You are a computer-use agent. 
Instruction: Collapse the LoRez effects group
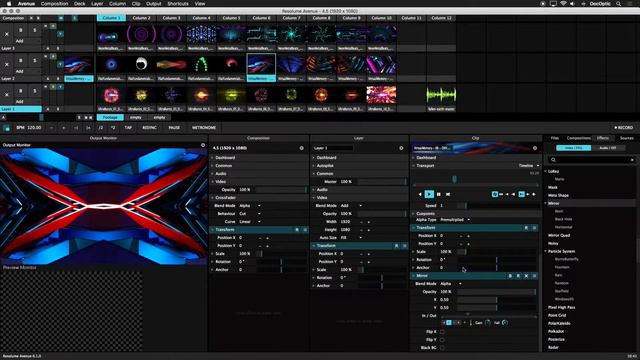point(546,171)
